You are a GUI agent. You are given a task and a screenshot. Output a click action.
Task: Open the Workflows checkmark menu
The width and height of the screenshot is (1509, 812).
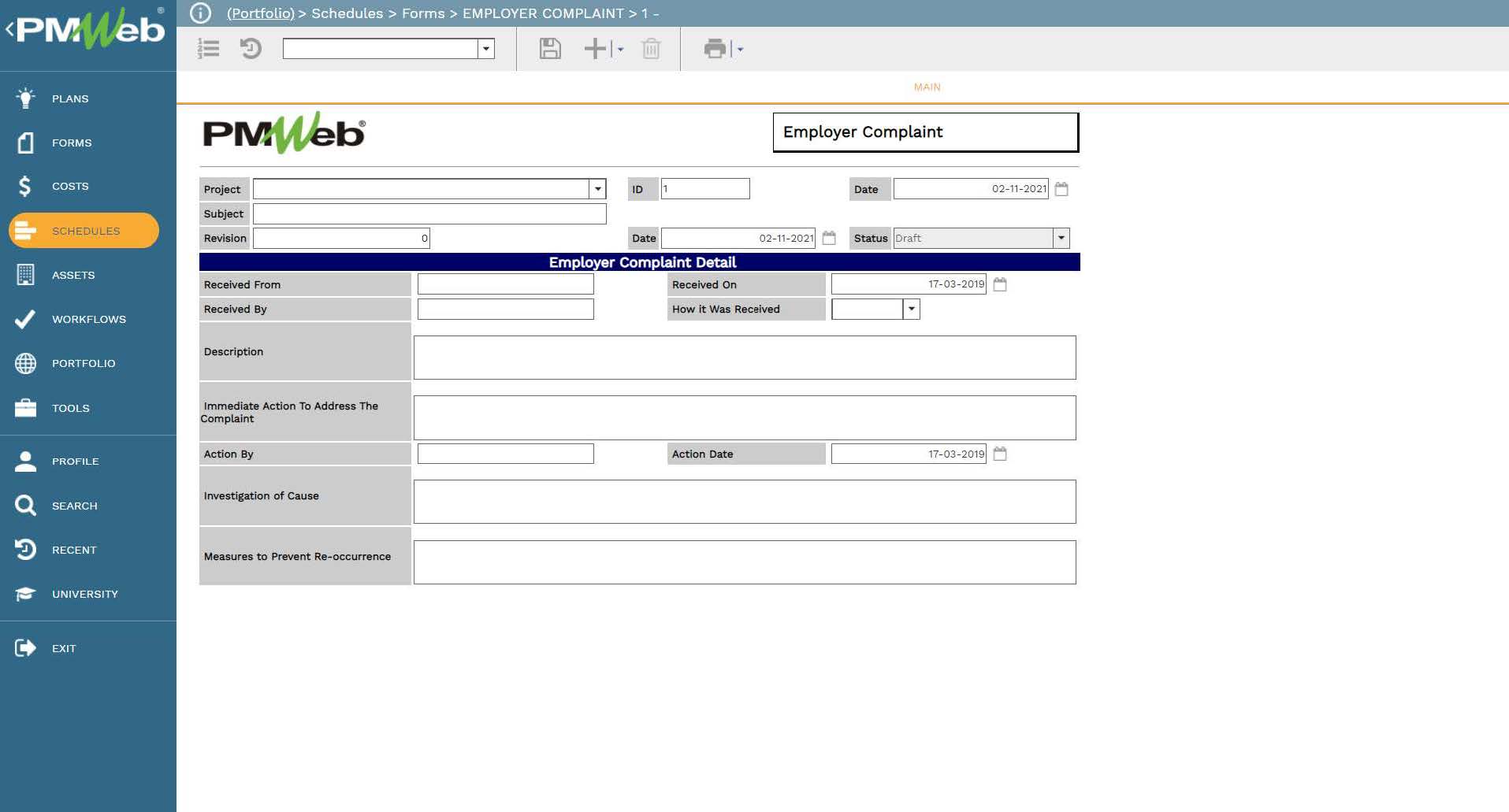click(x=25, y=319)
